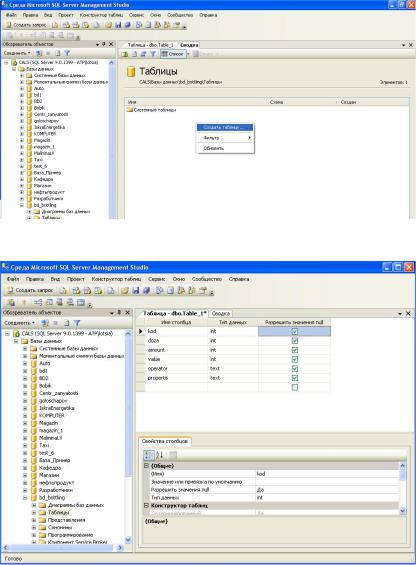Pin Object Explorer panel in designer window
The width and height of the screenshot is (416, 565).
119,312
